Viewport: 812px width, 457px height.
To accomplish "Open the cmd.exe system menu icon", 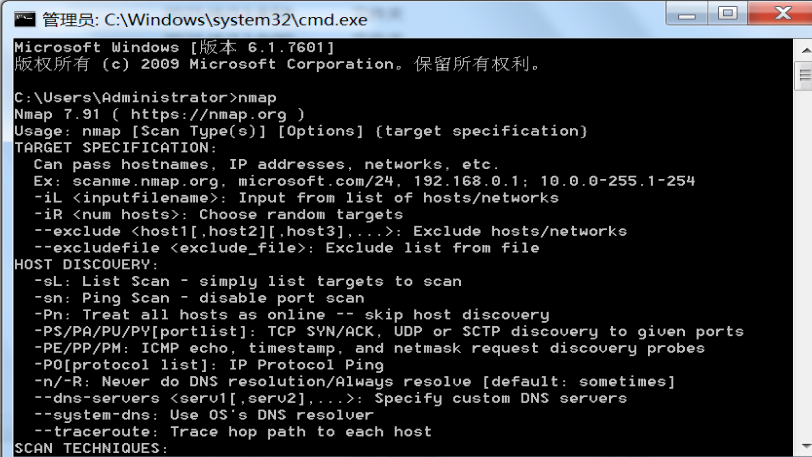I will point(25,20).
